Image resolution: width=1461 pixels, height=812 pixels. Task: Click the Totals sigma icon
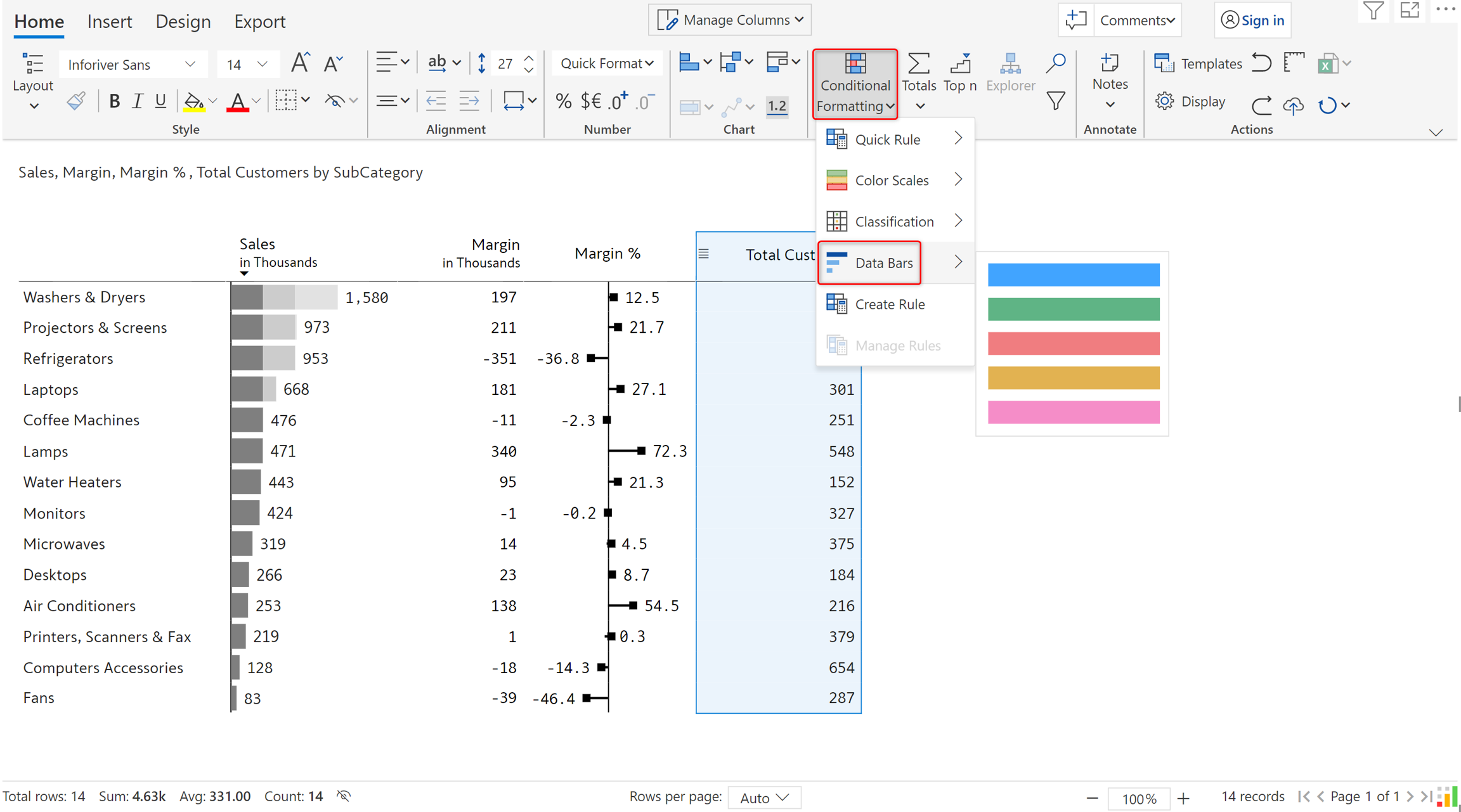click(918, 65)
